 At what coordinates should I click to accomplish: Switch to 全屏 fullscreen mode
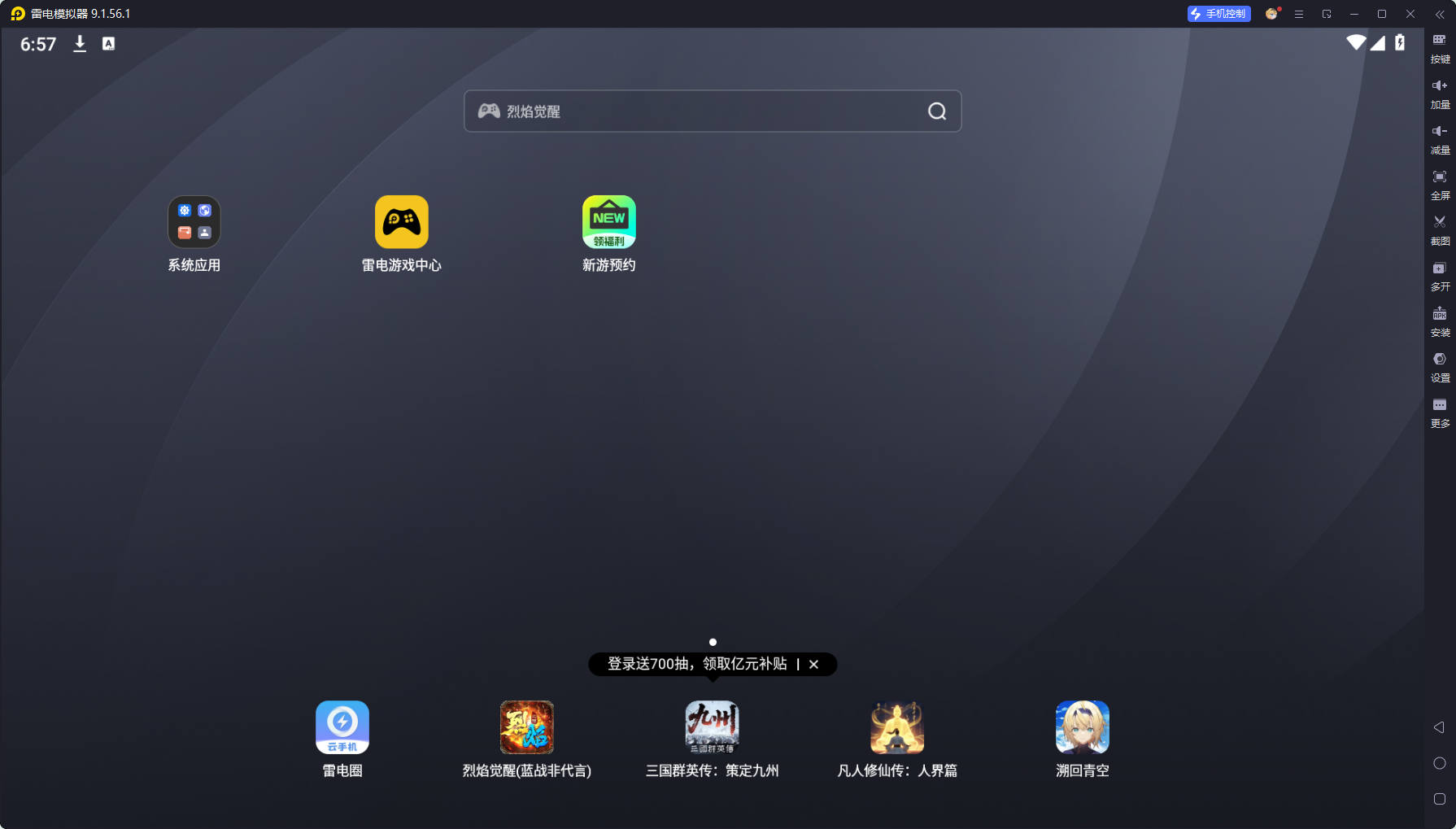[1440, 185]
